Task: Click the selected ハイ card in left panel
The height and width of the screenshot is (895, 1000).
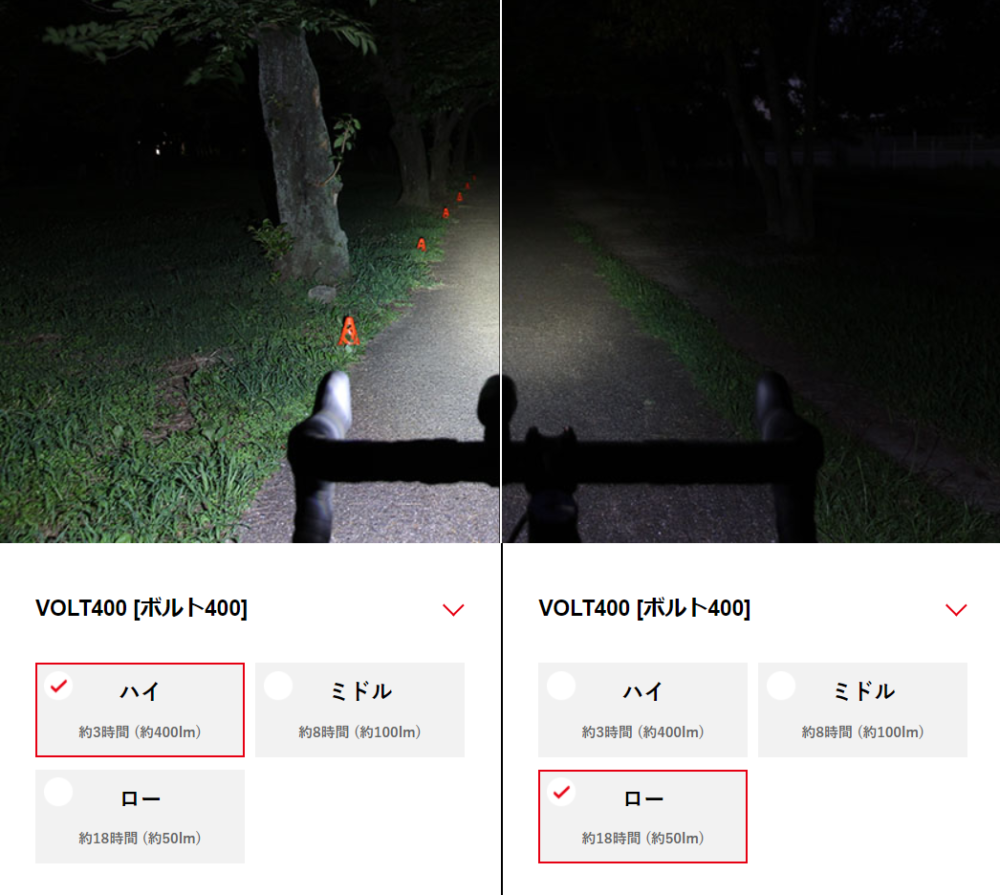Action: (x=140, y=710)
